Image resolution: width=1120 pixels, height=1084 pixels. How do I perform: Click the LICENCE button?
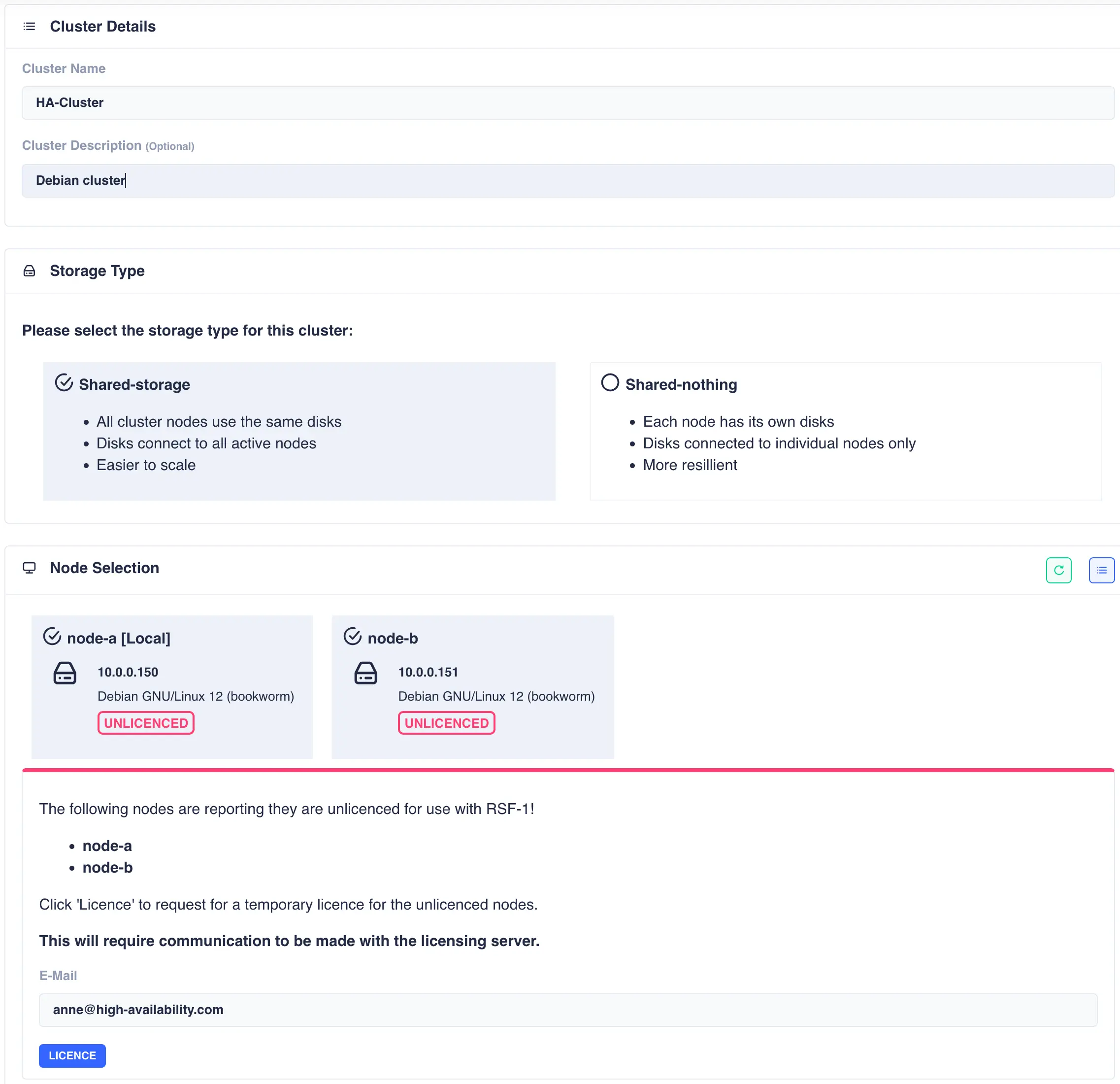click(x=72, y=1055)
